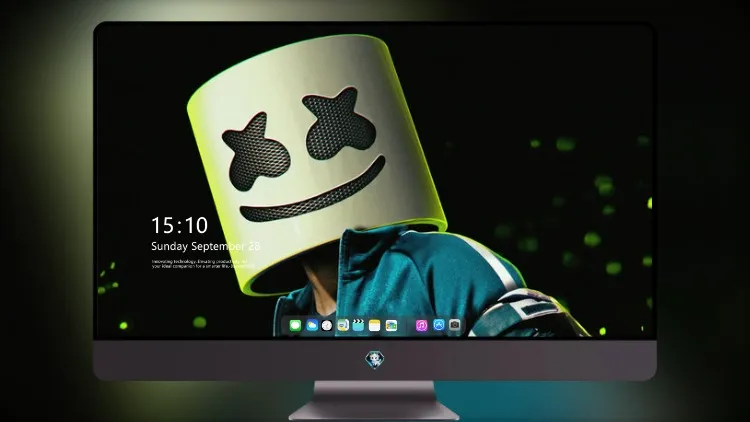Open the green Messages app in dock
The height and width of the screenshot is (422, 750).
tap(295, 325)
